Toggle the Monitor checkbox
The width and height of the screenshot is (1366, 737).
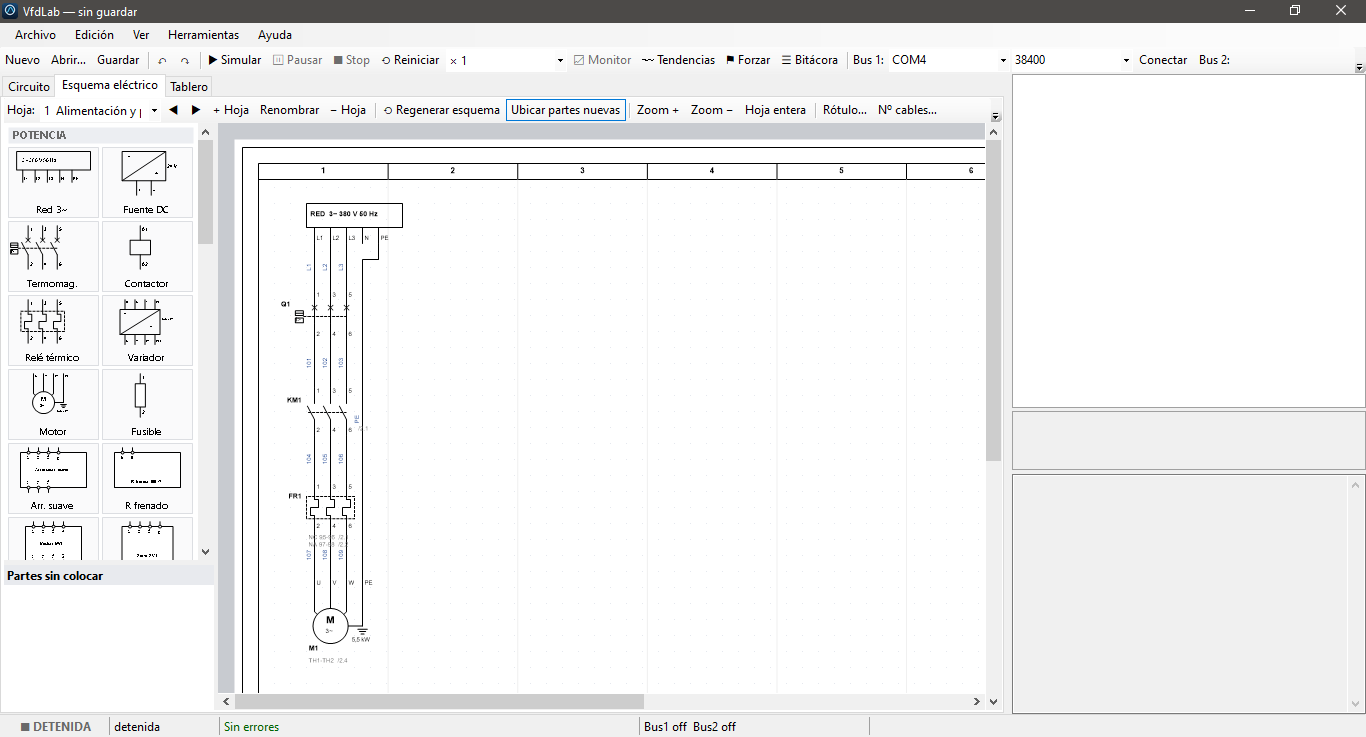602,60
